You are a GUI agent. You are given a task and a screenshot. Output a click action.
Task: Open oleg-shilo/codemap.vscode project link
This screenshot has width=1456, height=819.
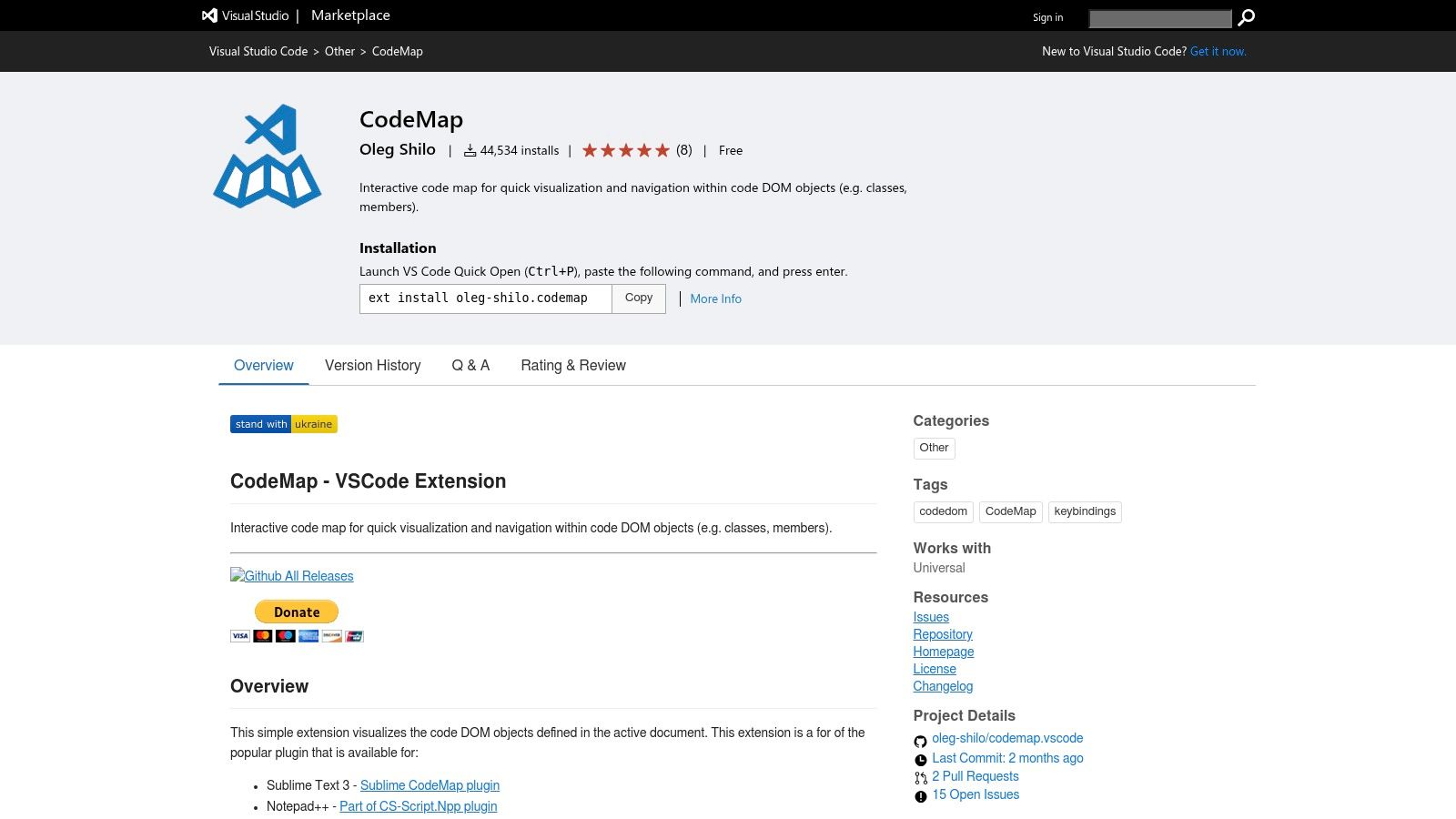click(1007, 738)
